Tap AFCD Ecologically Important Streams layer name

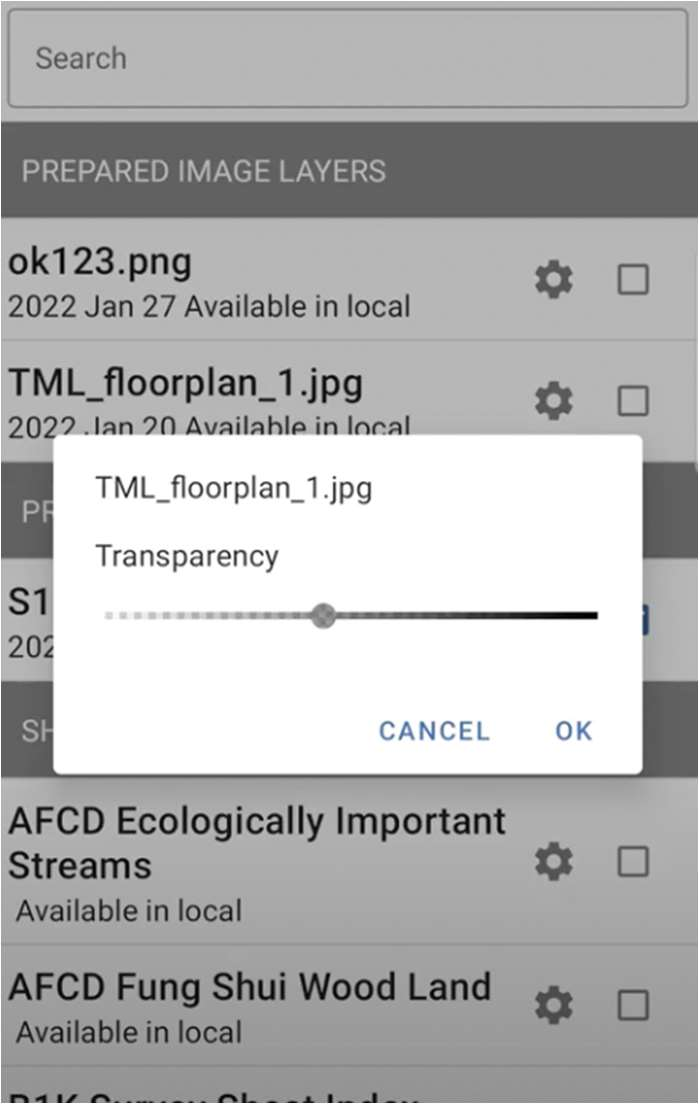coord(257,842)
